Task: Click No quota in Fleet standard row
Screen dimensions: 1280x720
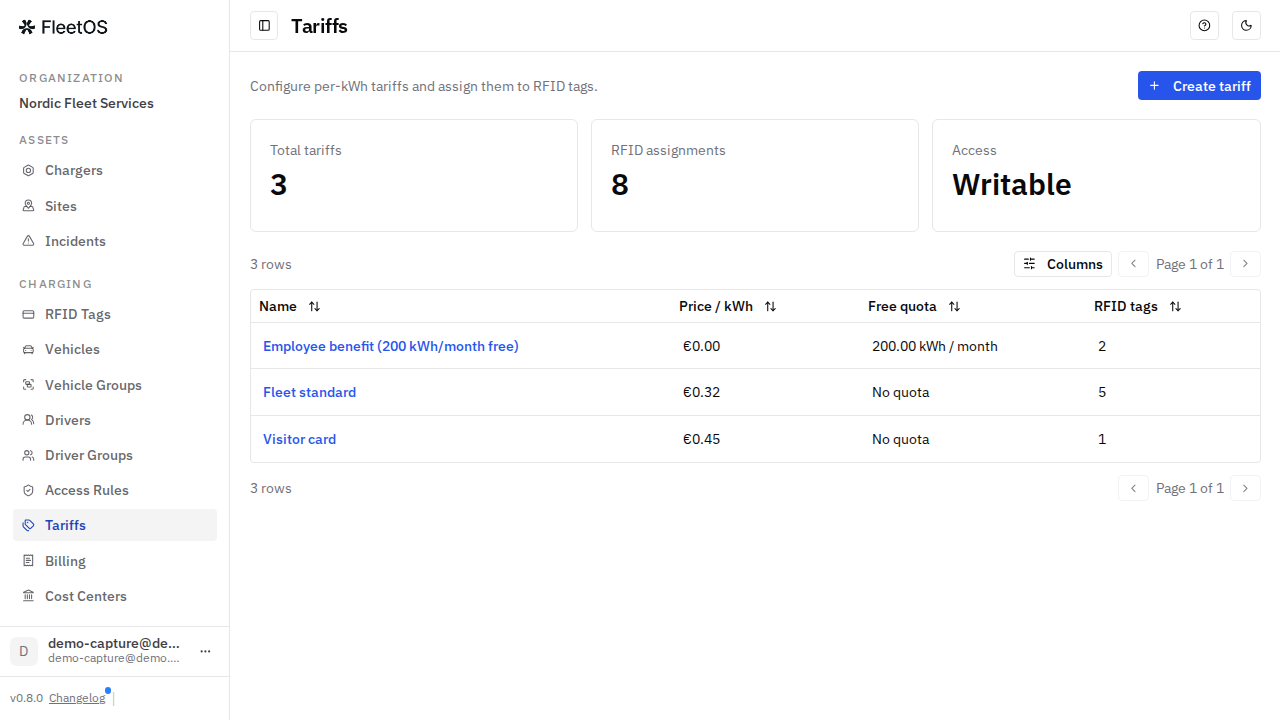Action: coord(901,392)
